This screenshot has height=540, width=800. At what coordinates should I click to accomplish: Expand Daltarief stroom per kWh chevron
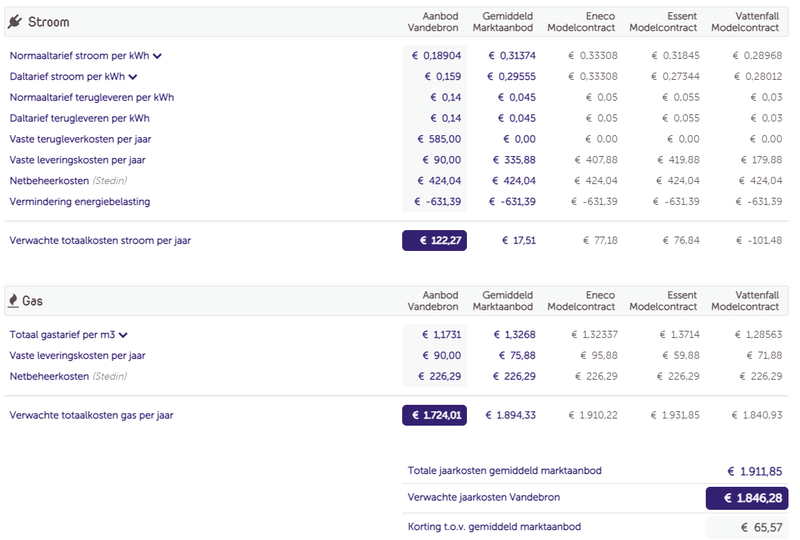(x=133, y=77)
